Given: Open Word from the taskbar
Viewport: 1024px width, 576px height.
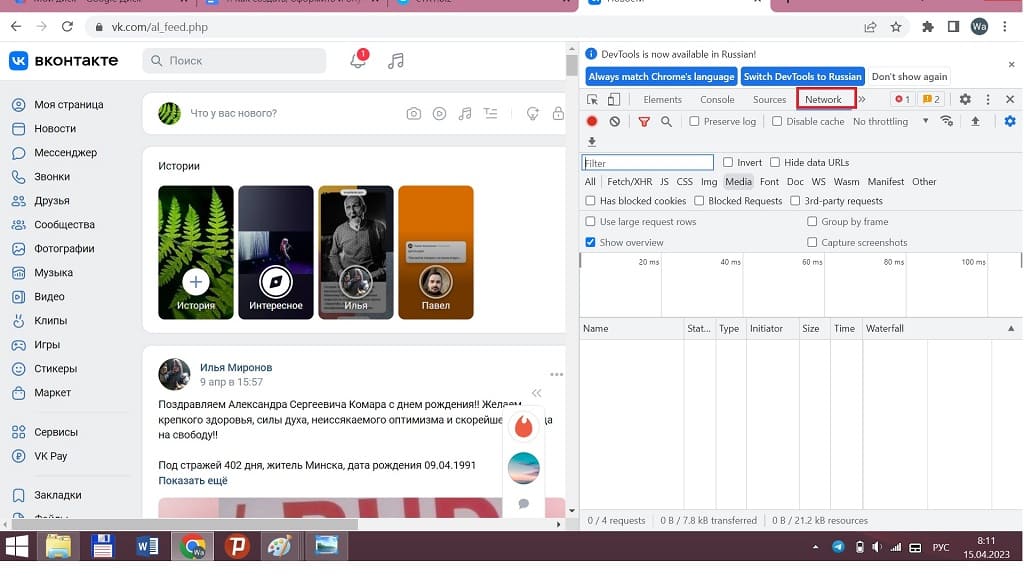Looking at the screenshot, I should click(147, 546).
